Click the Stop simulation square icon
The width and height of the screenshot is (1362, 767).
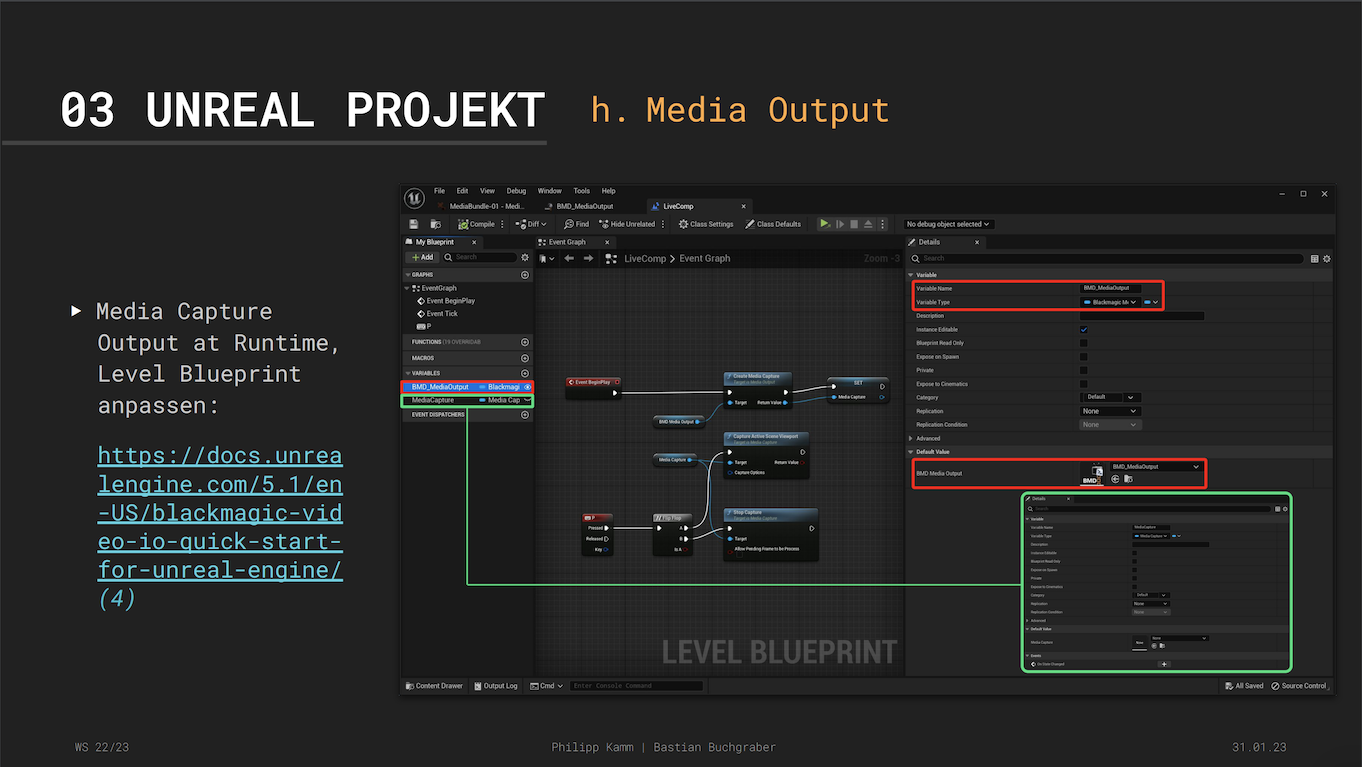pos(854,224)
